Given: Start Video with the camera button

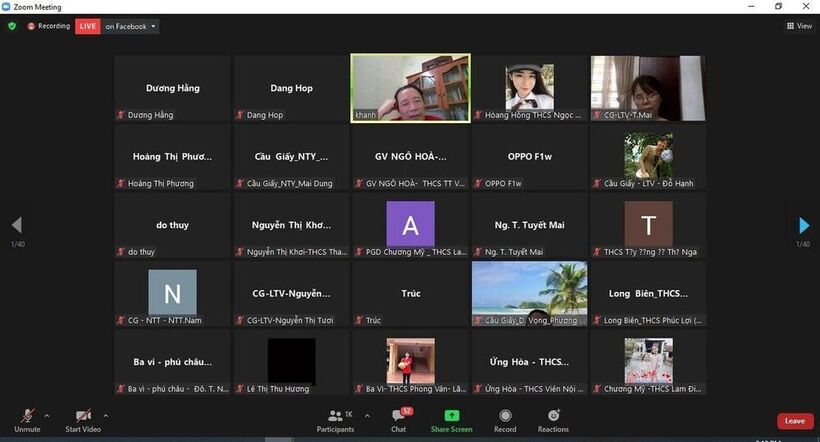Looking at the screenshot, I should tap(83, 419).
